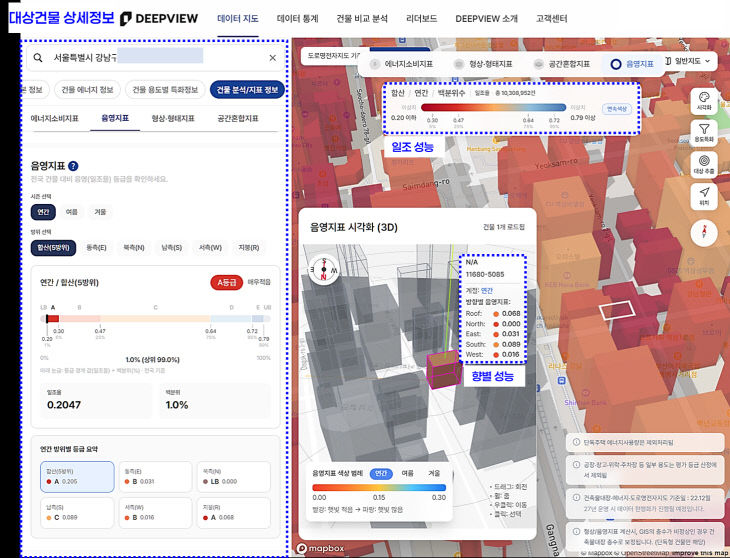
Task: Click the 동측(E) B 0.031 summary card
Action: point(155,477)
